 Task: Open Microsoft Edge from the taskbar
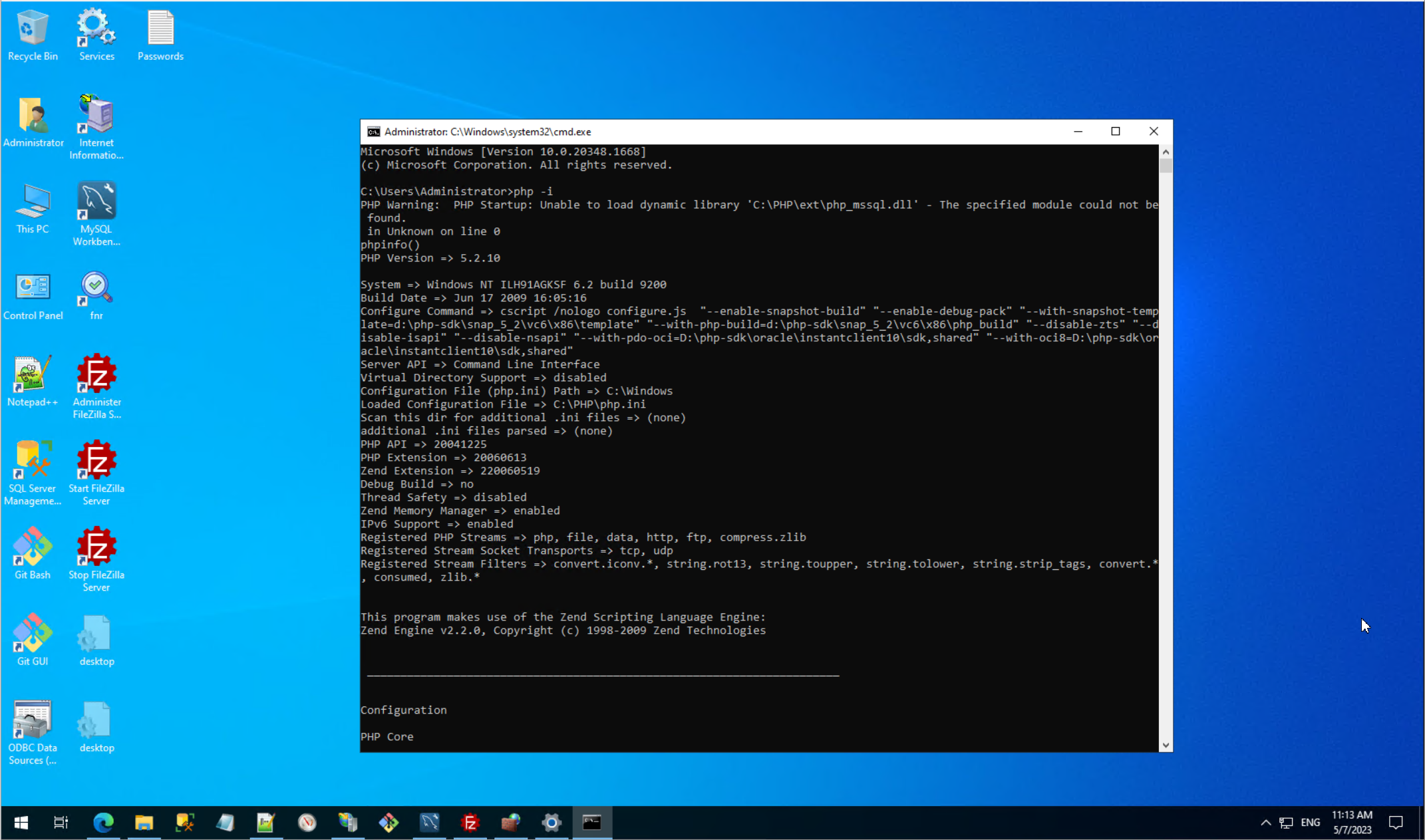point(103,823)
